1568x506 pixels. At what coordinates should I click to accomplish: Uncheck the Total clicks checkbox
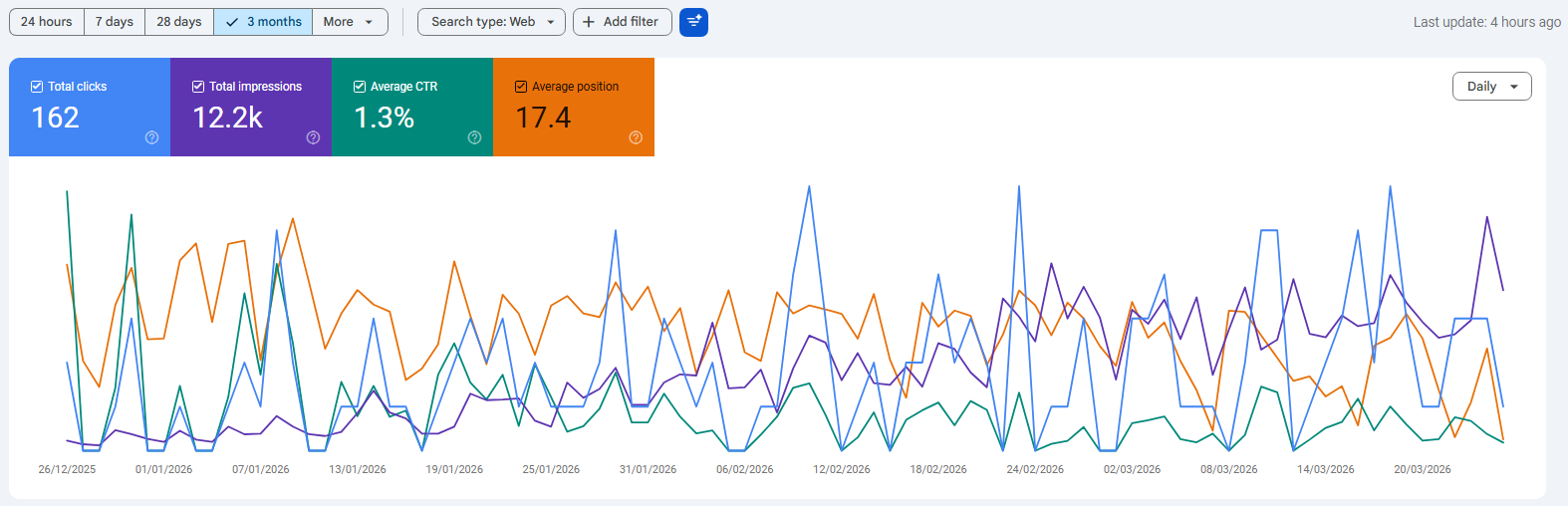pos(37,87)
